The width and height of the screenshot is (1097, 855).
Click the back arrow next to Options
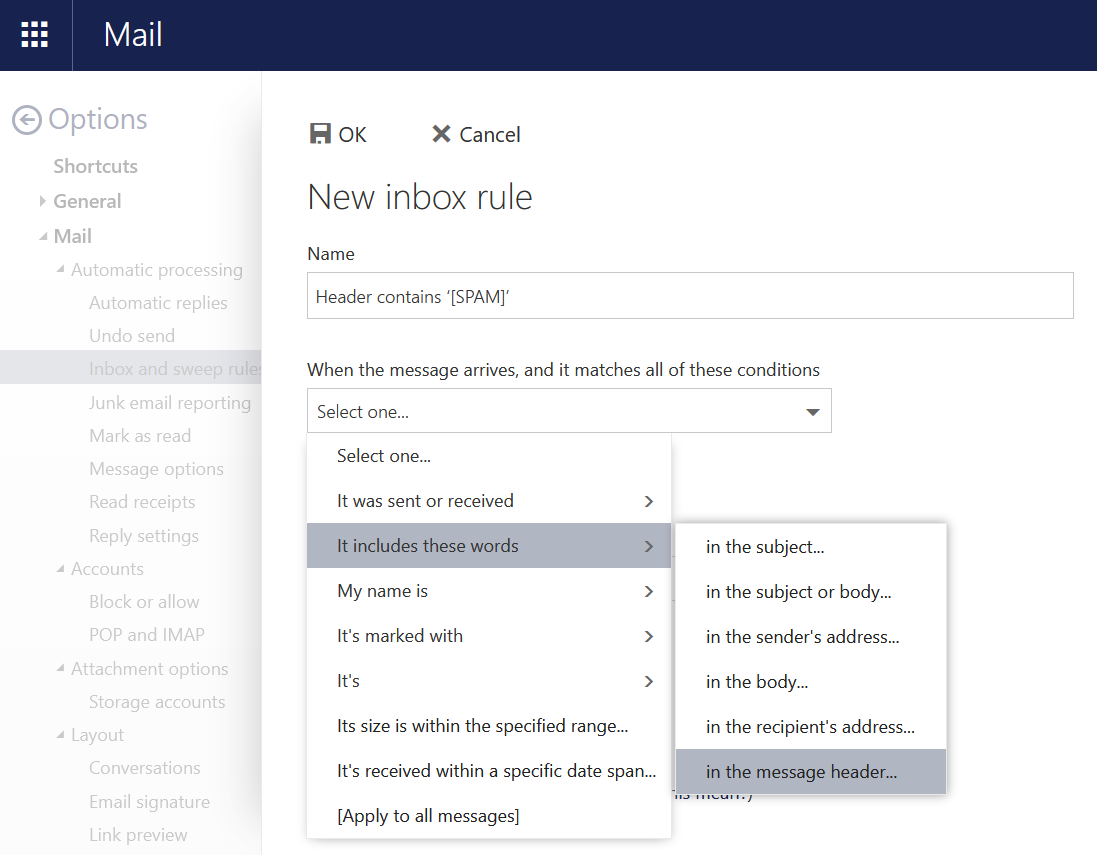click(27, 120)
